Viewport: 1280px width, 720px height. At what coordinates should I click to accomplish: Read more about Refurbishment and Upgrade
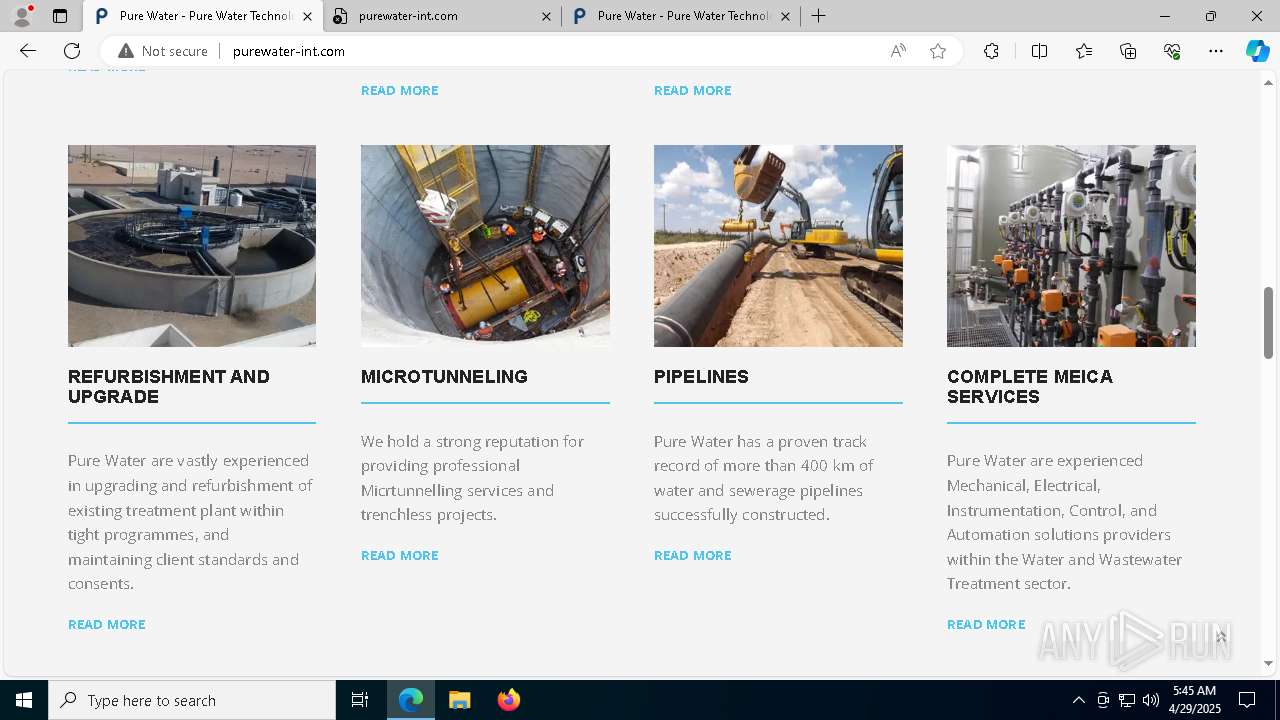click(x=107, y=624)
